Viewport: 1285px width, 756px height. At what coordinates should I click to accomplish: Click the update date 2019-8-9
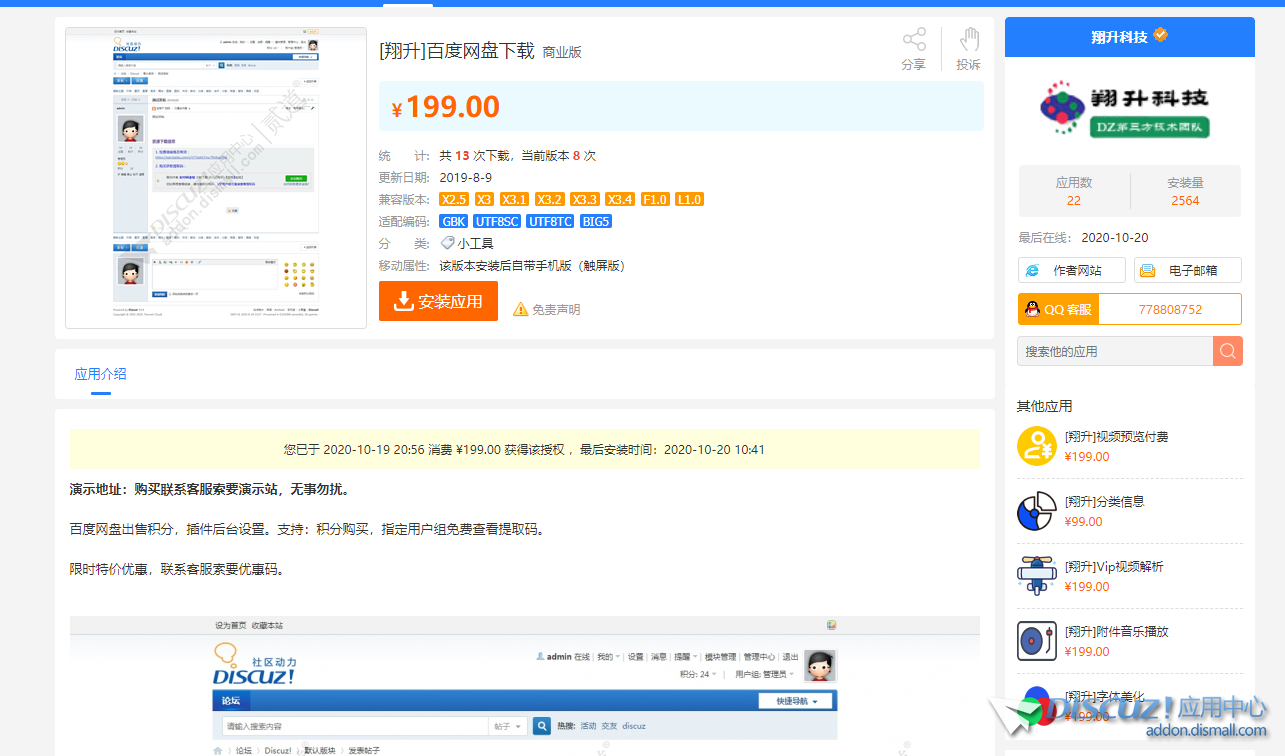pos(466,177)
